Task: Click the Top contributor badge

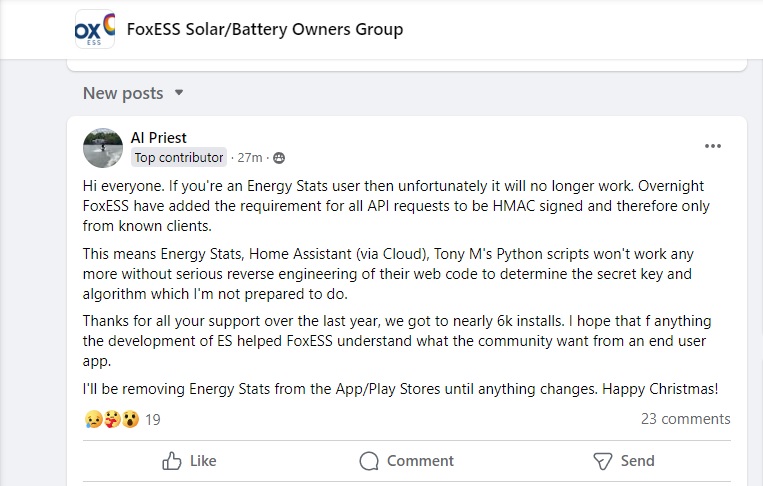Action: 179,157
